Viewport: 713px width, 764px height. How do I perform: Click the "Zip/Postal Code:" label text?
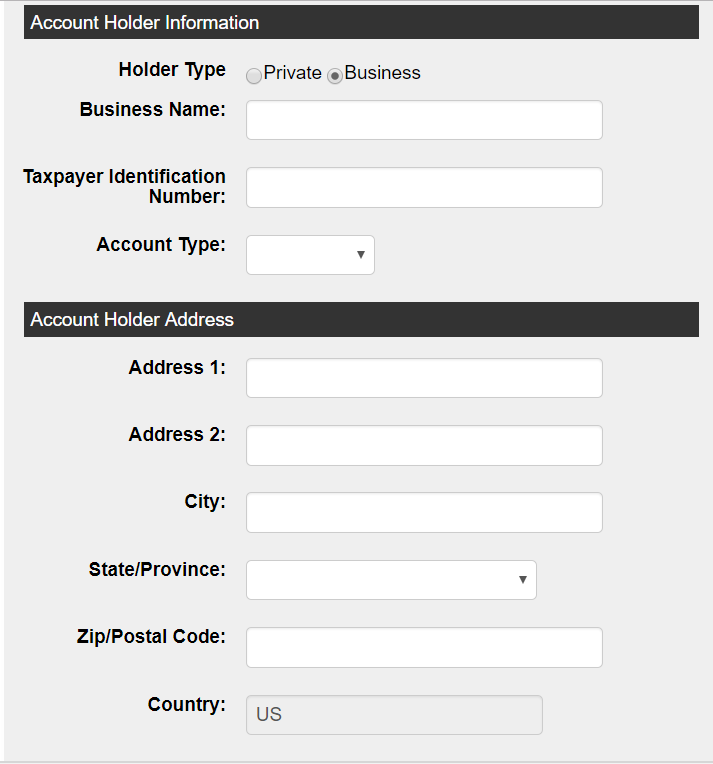tap(151, 636)
